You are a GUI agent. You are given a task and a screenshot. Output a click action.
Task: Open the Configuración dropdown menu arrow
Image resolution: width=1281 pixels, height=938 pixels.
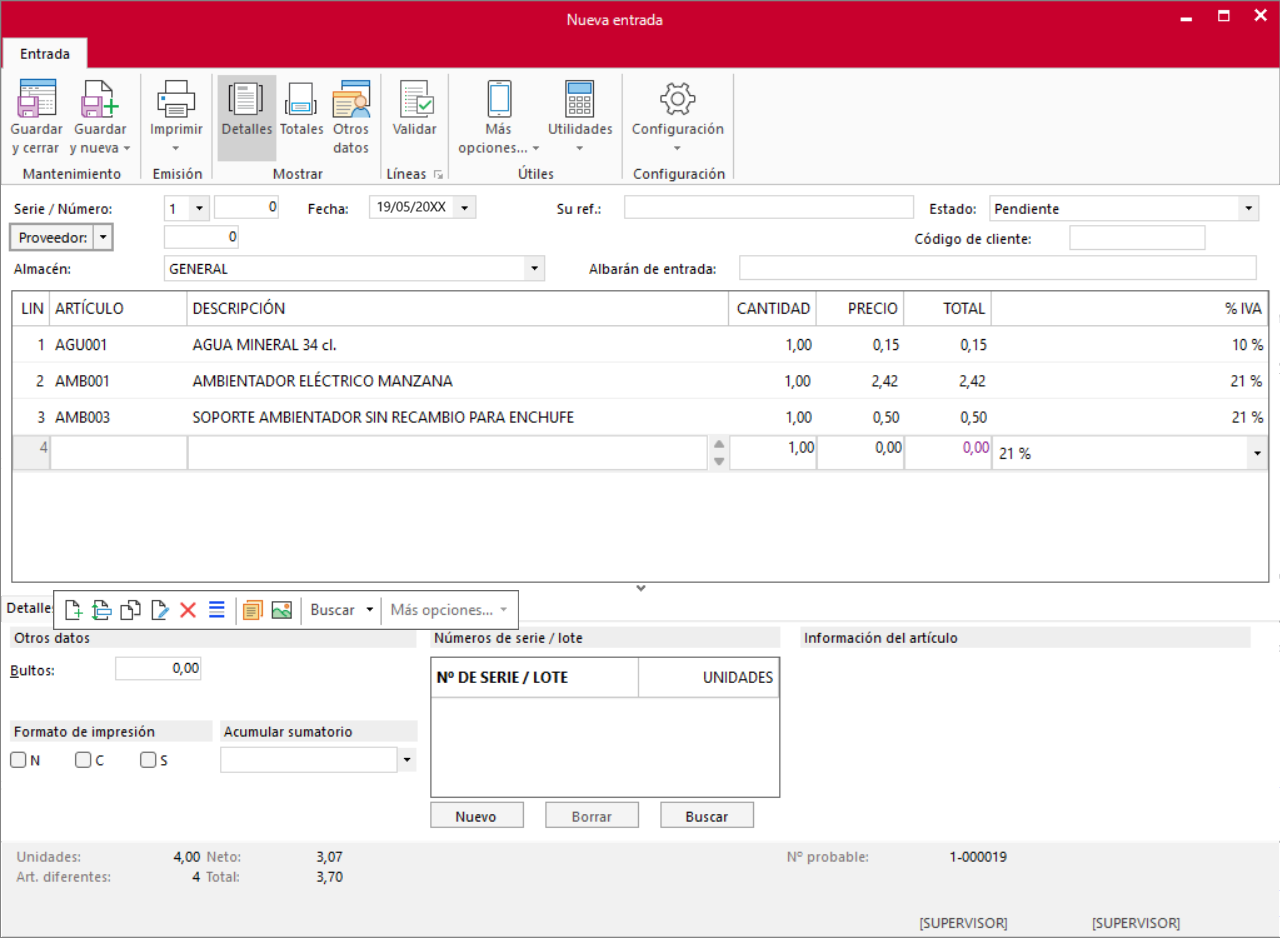pos(677,148)
